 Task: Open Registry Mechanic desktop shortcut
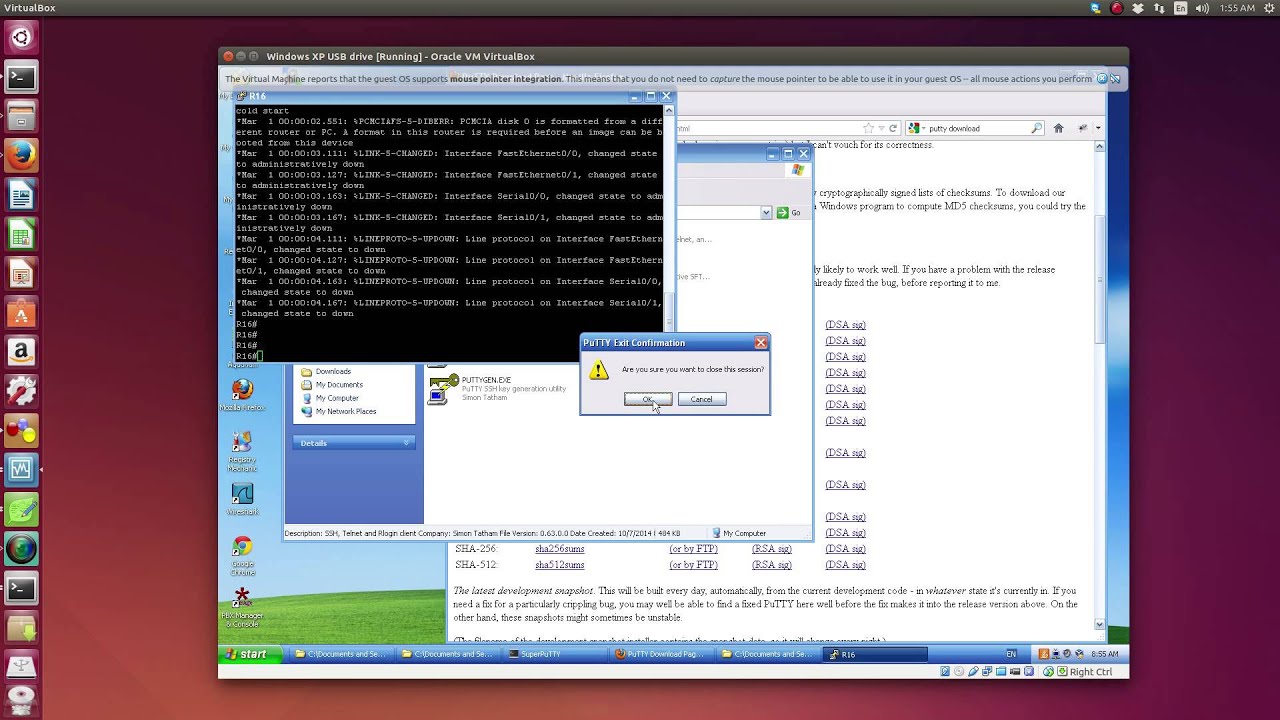point(242,451)
